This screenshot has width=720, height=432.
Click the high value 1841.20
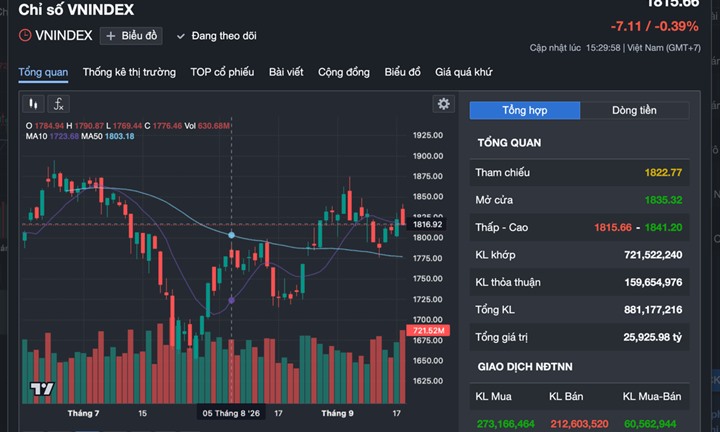pyautogui.click(x=663, y=227)
